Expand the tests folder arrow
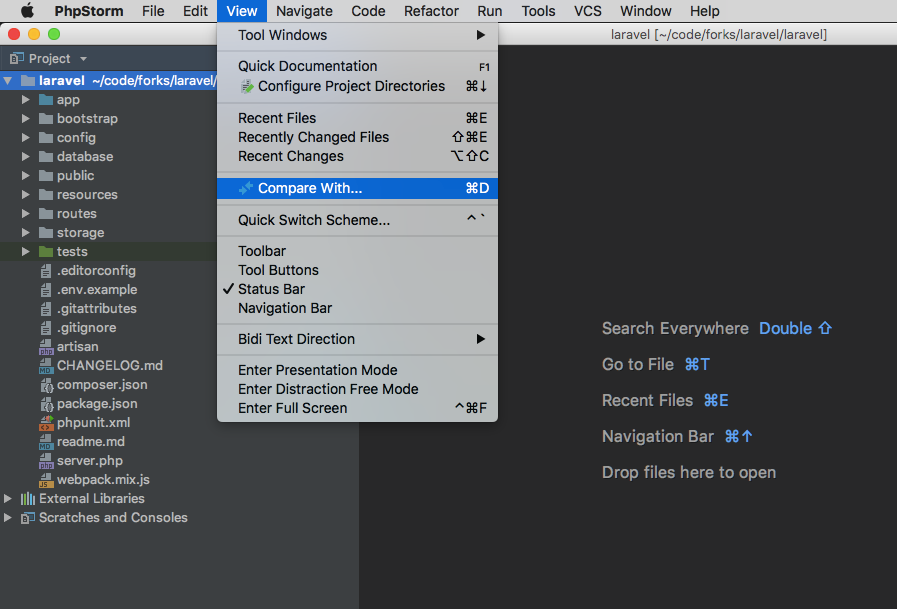Image resolution: width=897 pixels, height=609 pixels. [x=25, y=251]
